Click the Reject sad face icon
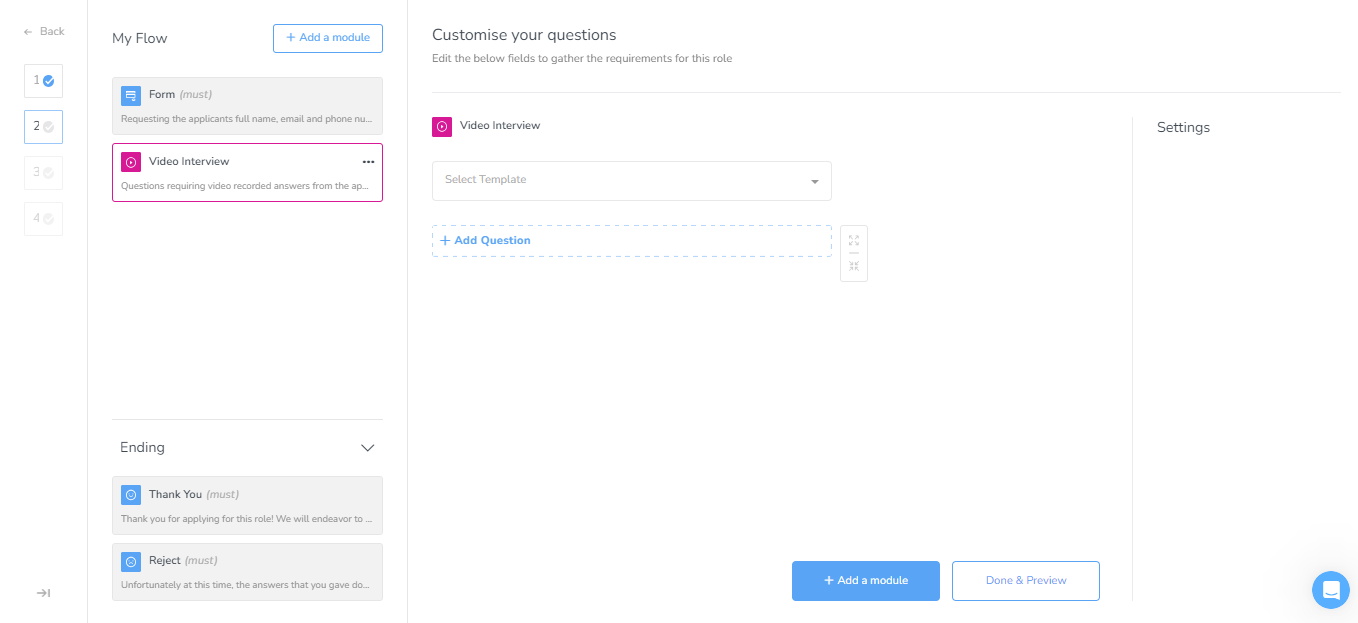 click(x=131, y=561)
